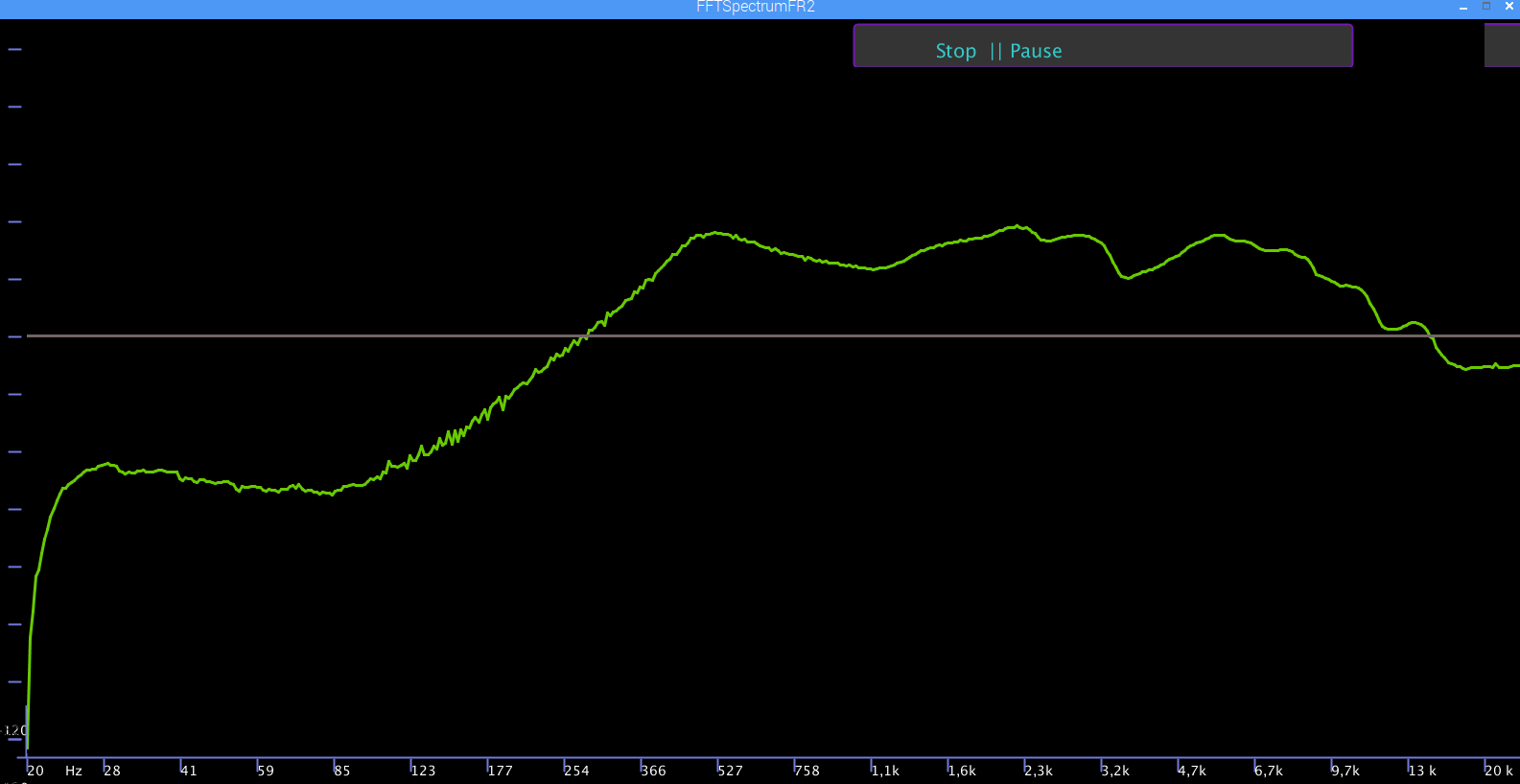The width and height of the screenshot is (1520, 784).
Task: Close the FFTSpectrumFR2 window
Action: pos(1508,7)
